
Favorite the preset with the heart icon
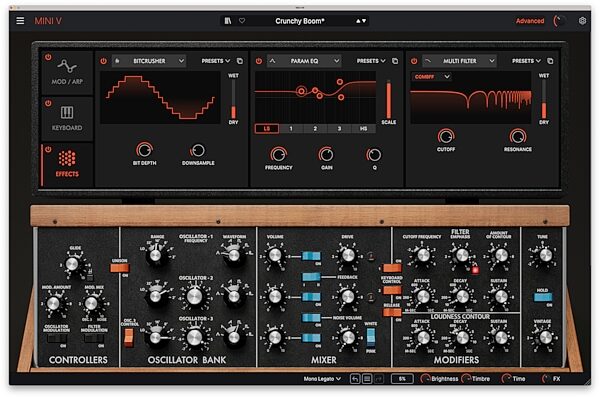tap(242, 21)
